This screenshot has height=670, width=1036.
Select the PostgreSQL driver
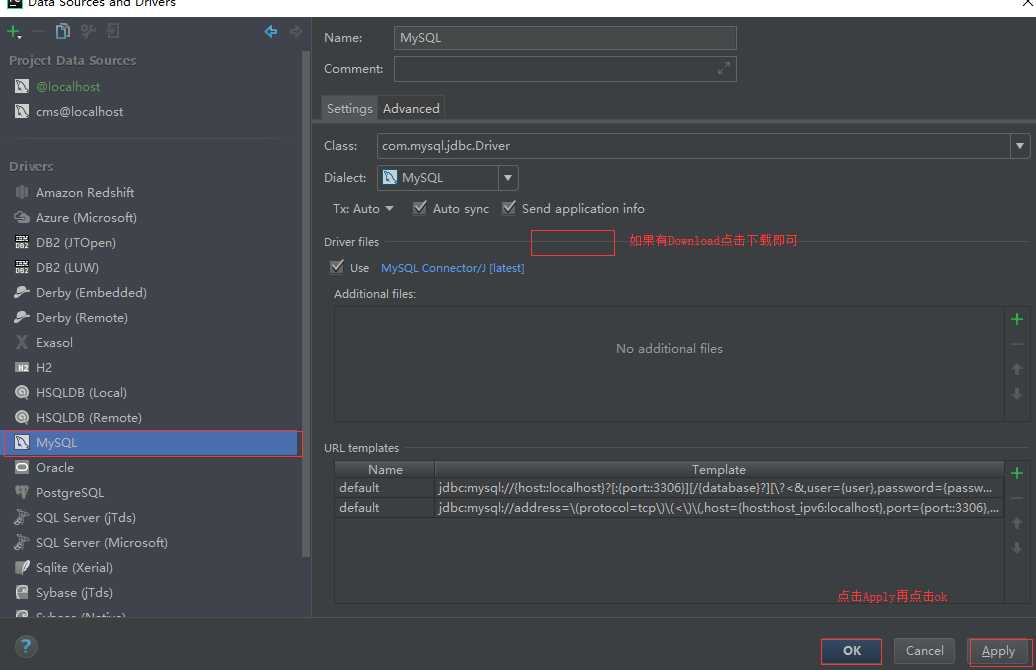pyautogui.click(x=69, y=492)
